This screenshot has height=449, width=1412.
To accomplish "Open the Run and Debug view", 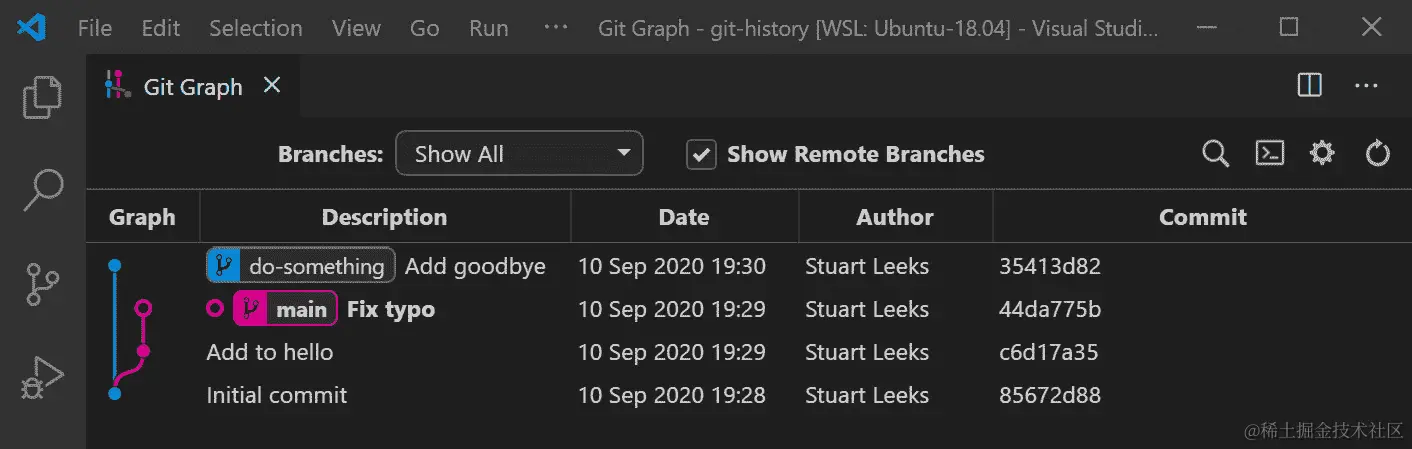I will point(43,379).
